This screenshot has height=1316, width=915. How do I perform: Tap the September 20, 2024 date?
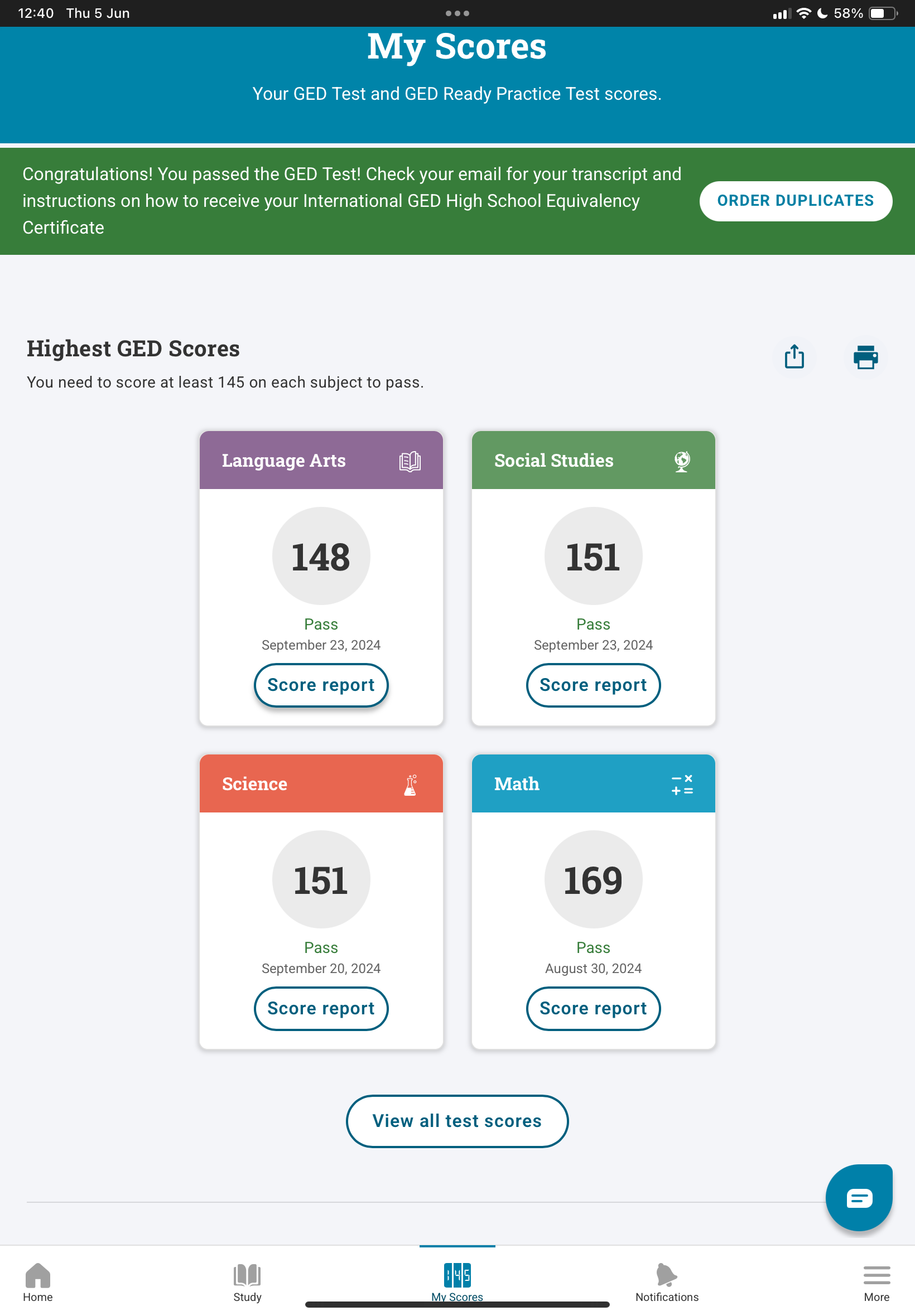[x=321, y=968]
